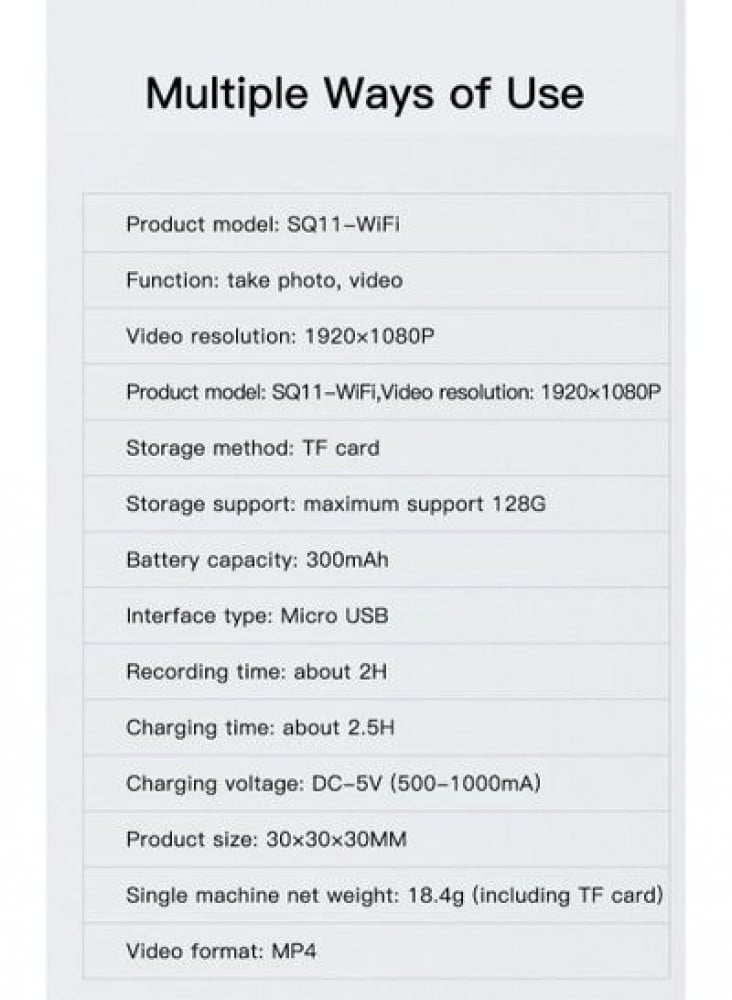Select the 'Charging time: about 2.5H' row
This screenshot has height=1000, width=732.
259,728
